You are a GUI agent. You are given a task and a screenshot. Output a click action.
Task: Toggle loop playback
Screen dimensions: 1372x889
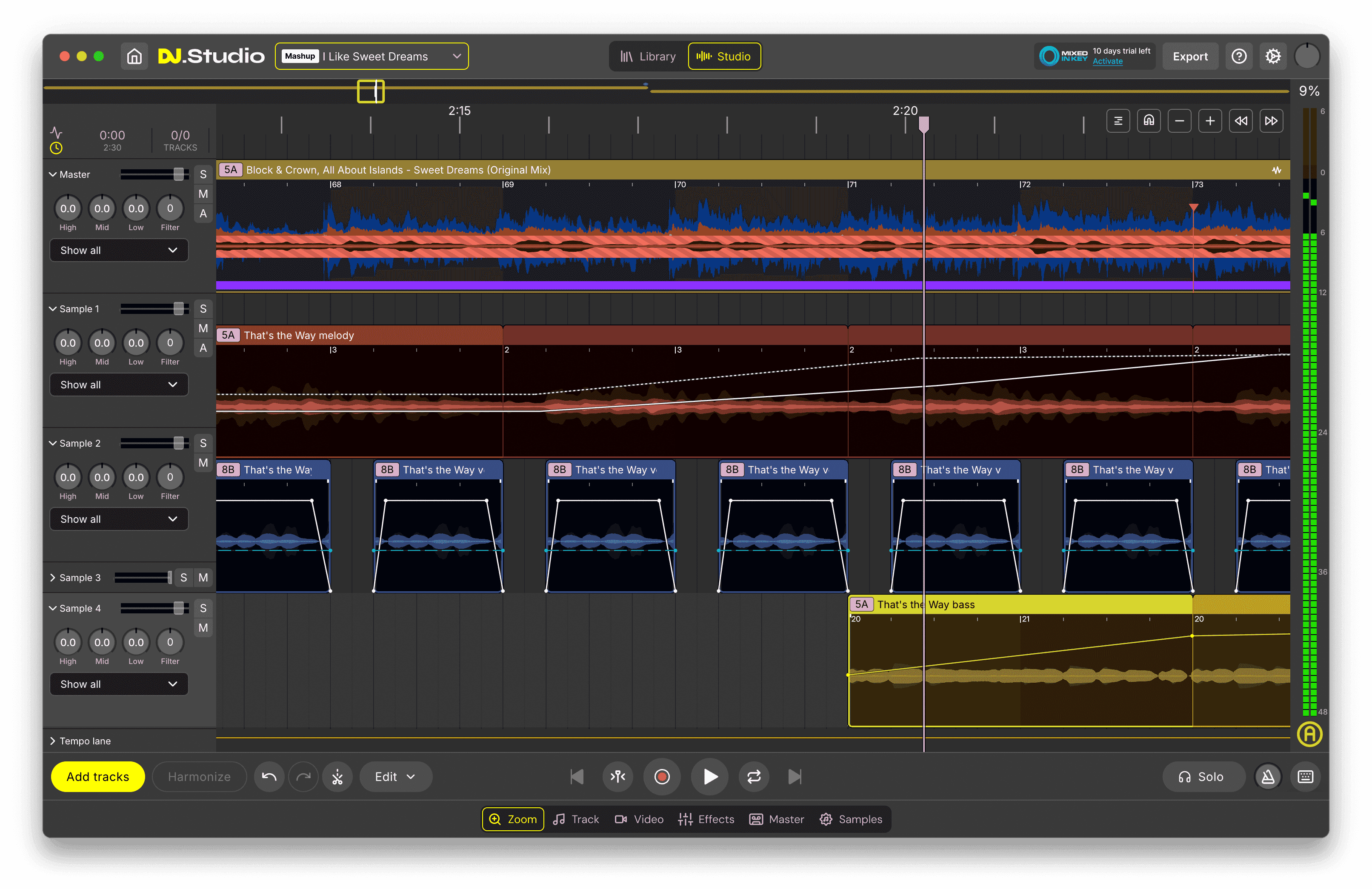tap(754, 777)
